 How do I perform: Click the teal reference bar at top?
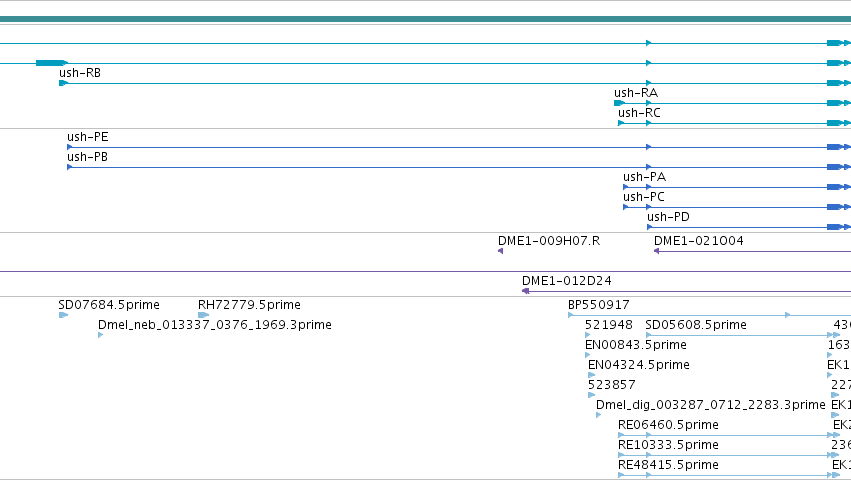pos(426,19)
